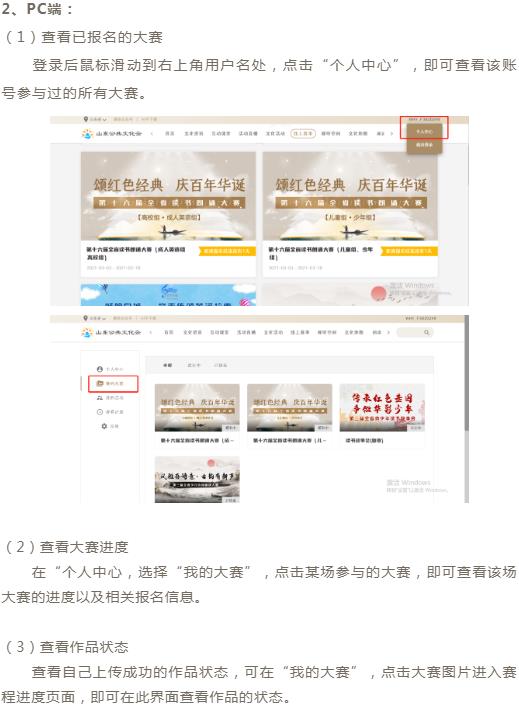Viewport: 519px width, 713px height.
Task: Click the clock history icon in sidebar
Action: tap(100, 412)
